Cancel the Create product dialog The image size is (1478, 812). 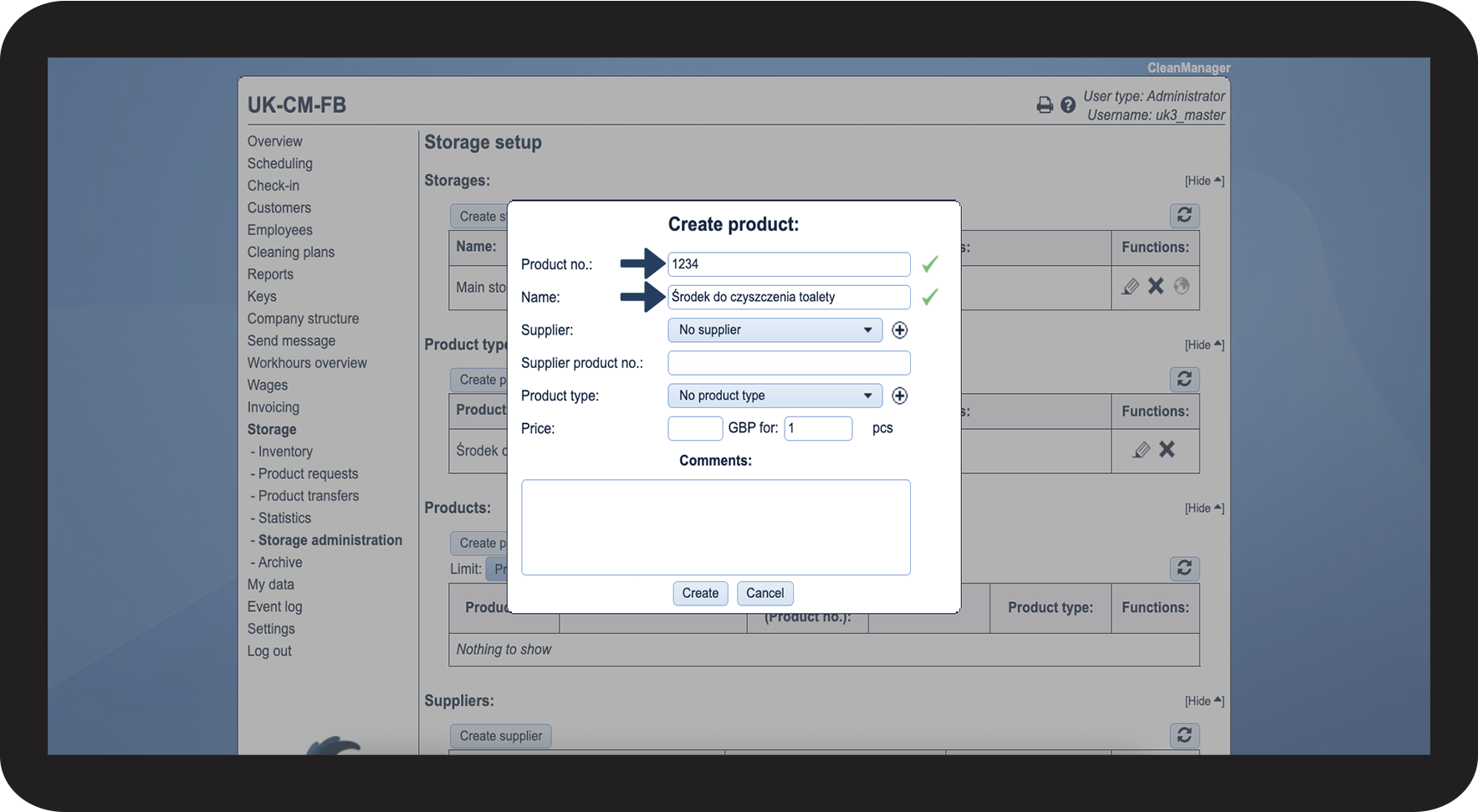click(765, 594)
